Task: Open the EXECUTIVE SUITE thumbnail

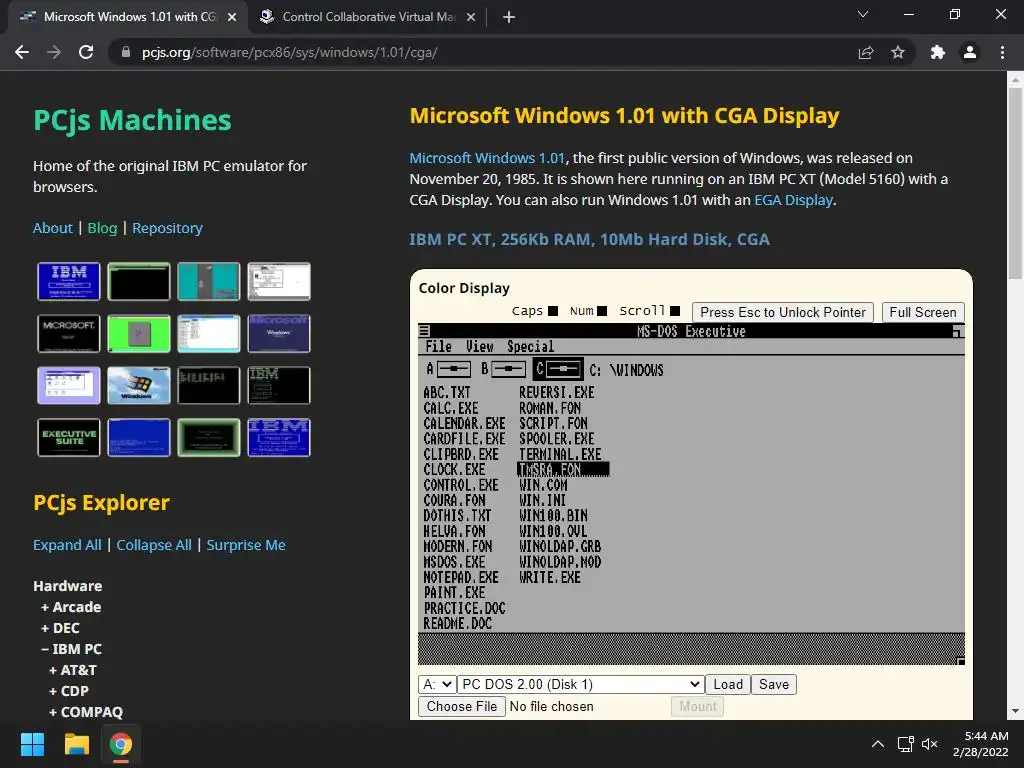Action: pos(69,438)
